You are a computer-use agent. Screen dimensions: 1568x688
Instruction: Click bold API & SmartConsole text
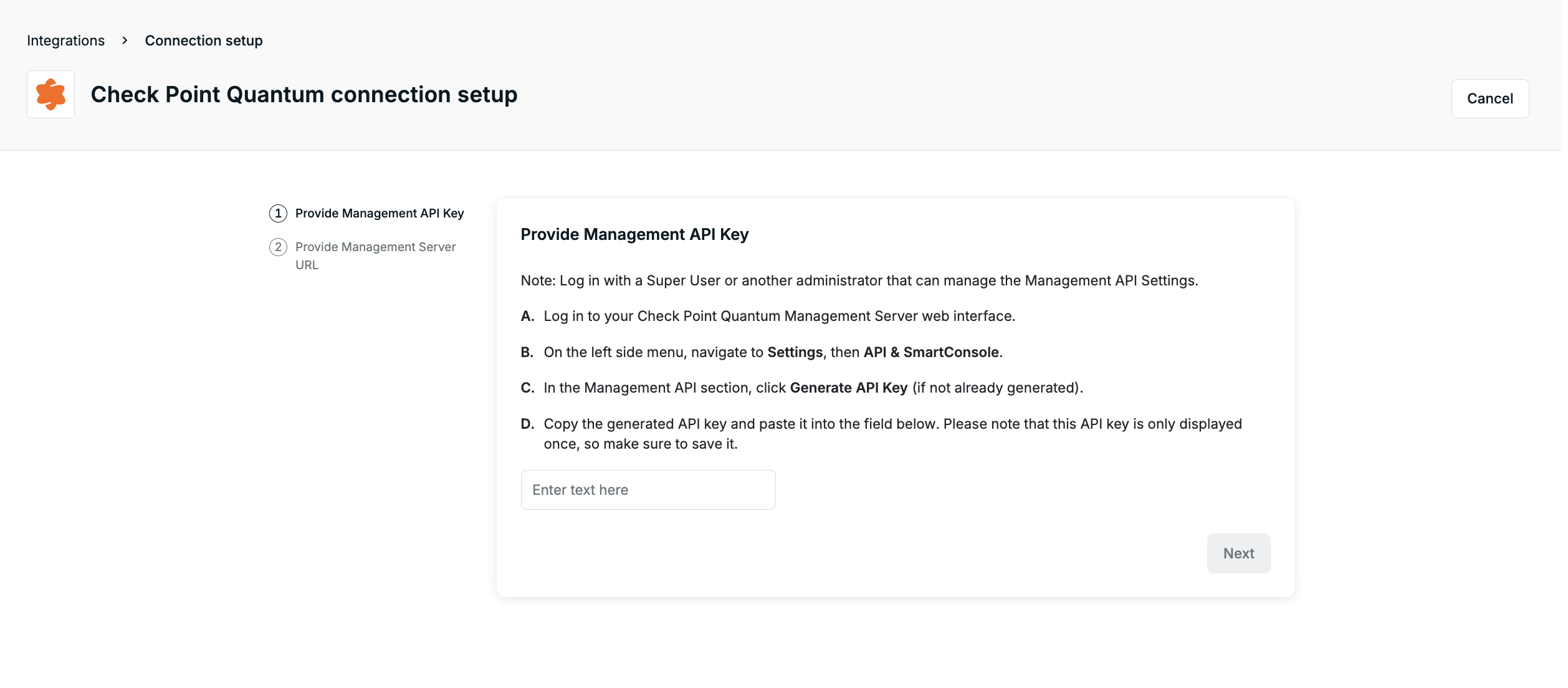930,352
